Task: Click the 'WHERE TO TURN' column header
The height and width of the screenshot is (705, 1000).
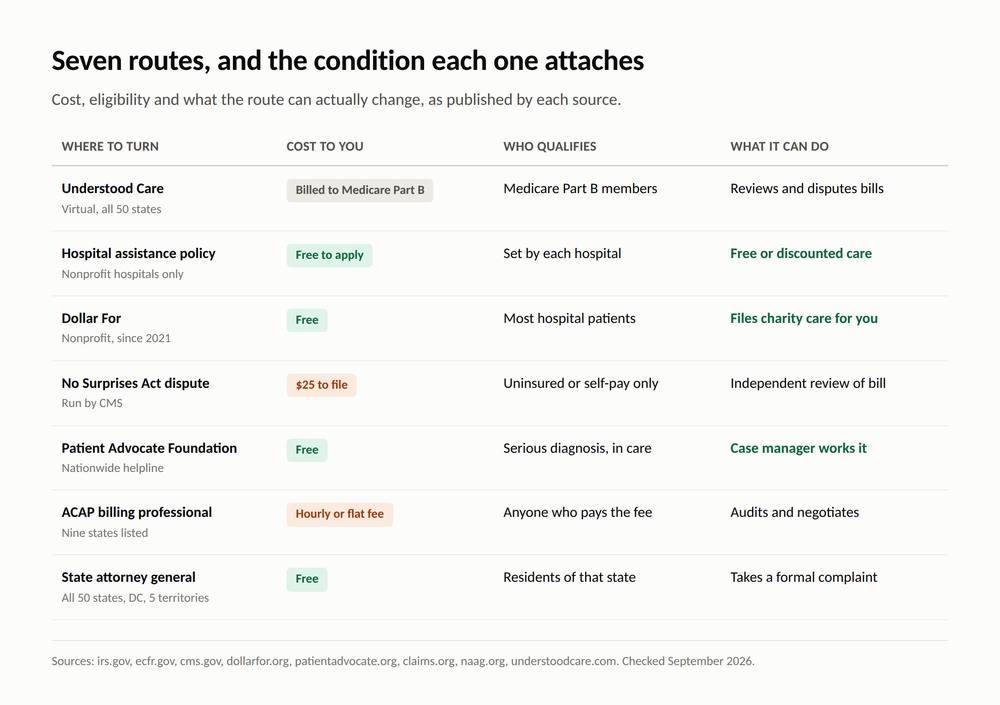Action: 110,146
